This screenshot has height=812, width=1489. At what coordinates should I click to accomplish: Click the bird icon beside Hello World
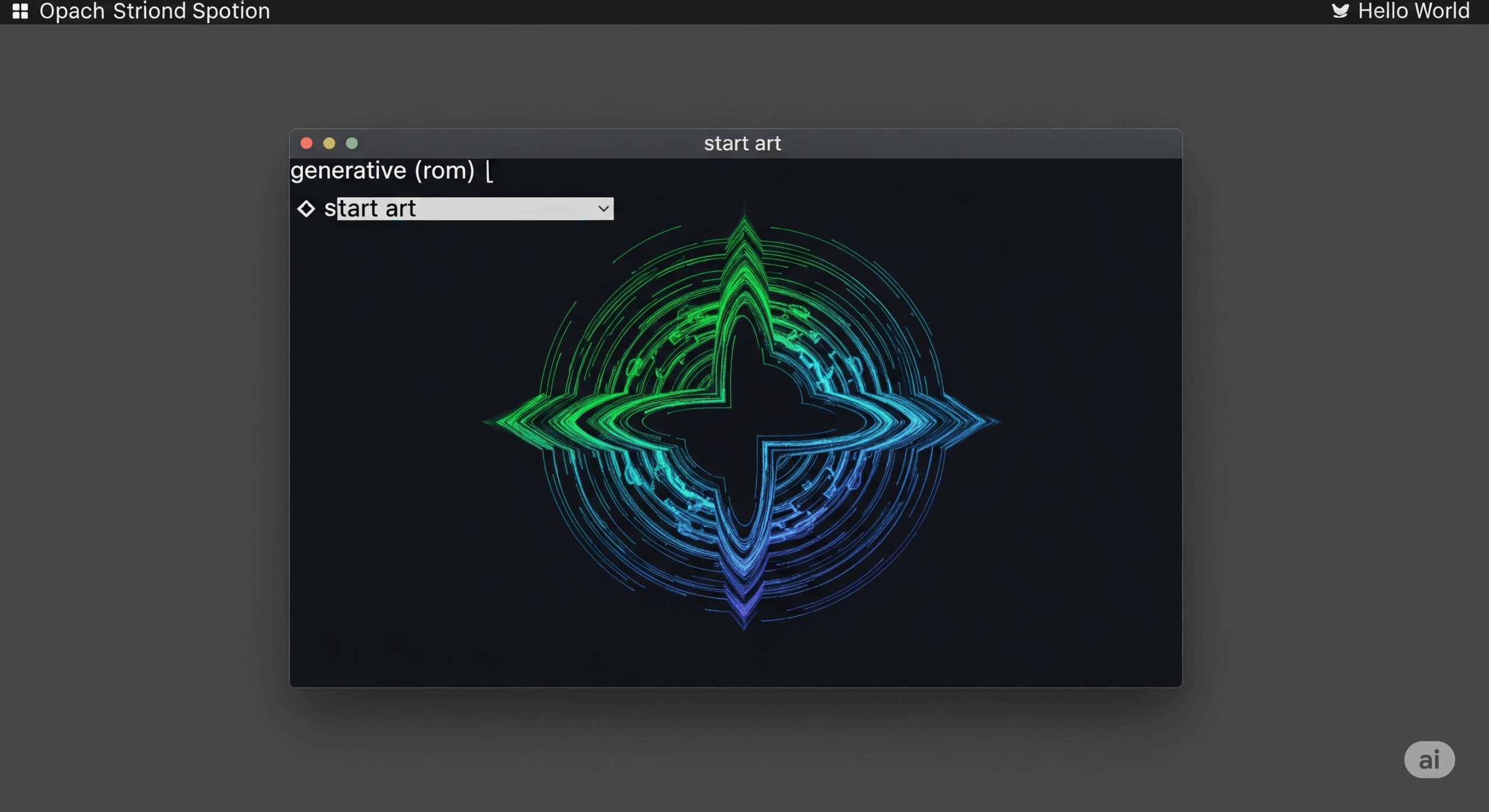(x=1340, y=11)
